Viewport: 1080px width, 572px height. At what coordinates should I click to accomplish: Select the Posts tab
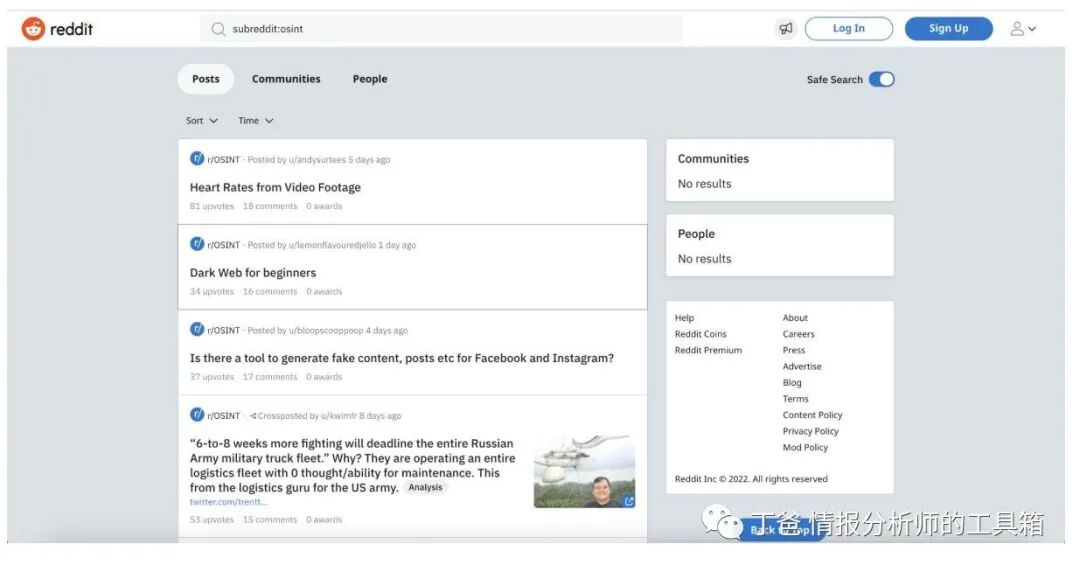tap(205, 79)
